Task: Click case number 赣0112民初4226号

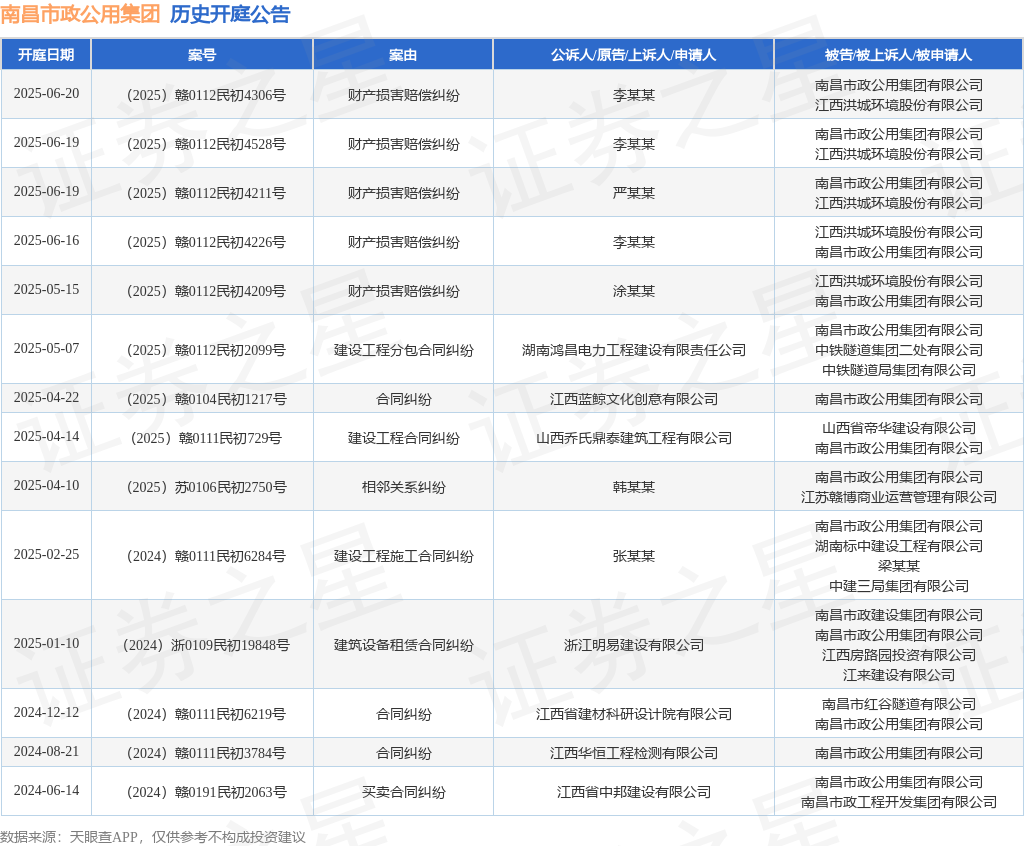Action: pos(206,242)
